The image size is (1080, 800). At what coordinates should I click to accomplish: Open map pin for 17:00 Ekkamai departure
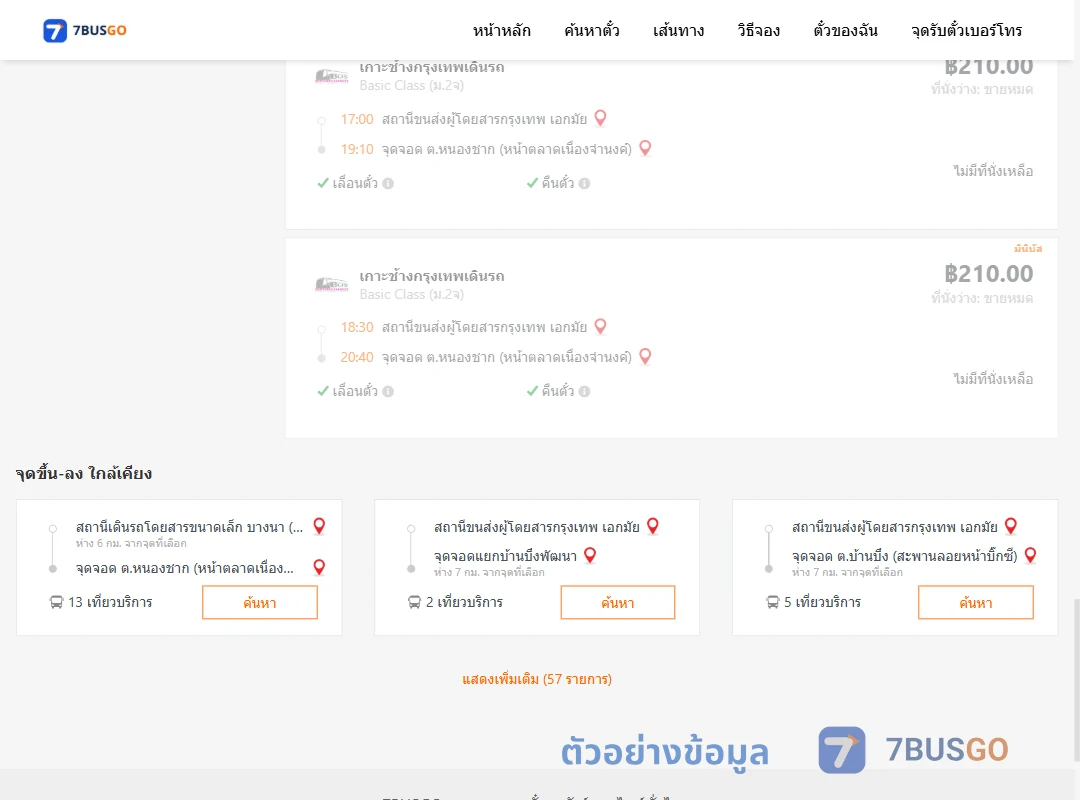(601, 119)
